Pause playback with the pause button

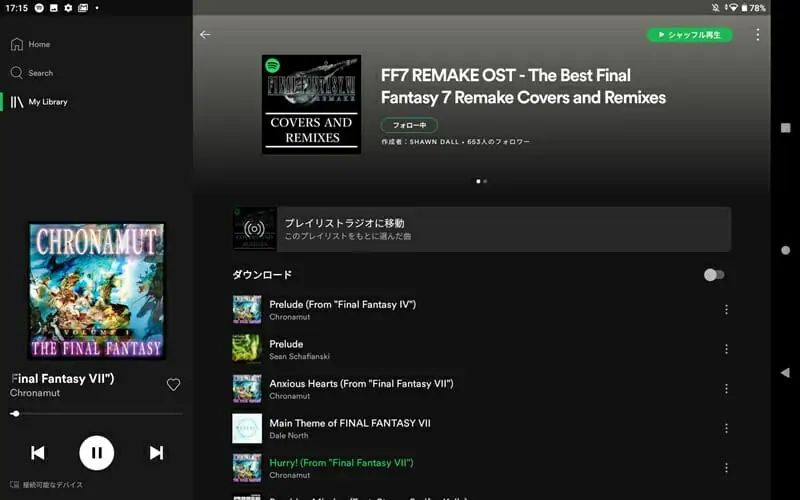click(96, 453)
